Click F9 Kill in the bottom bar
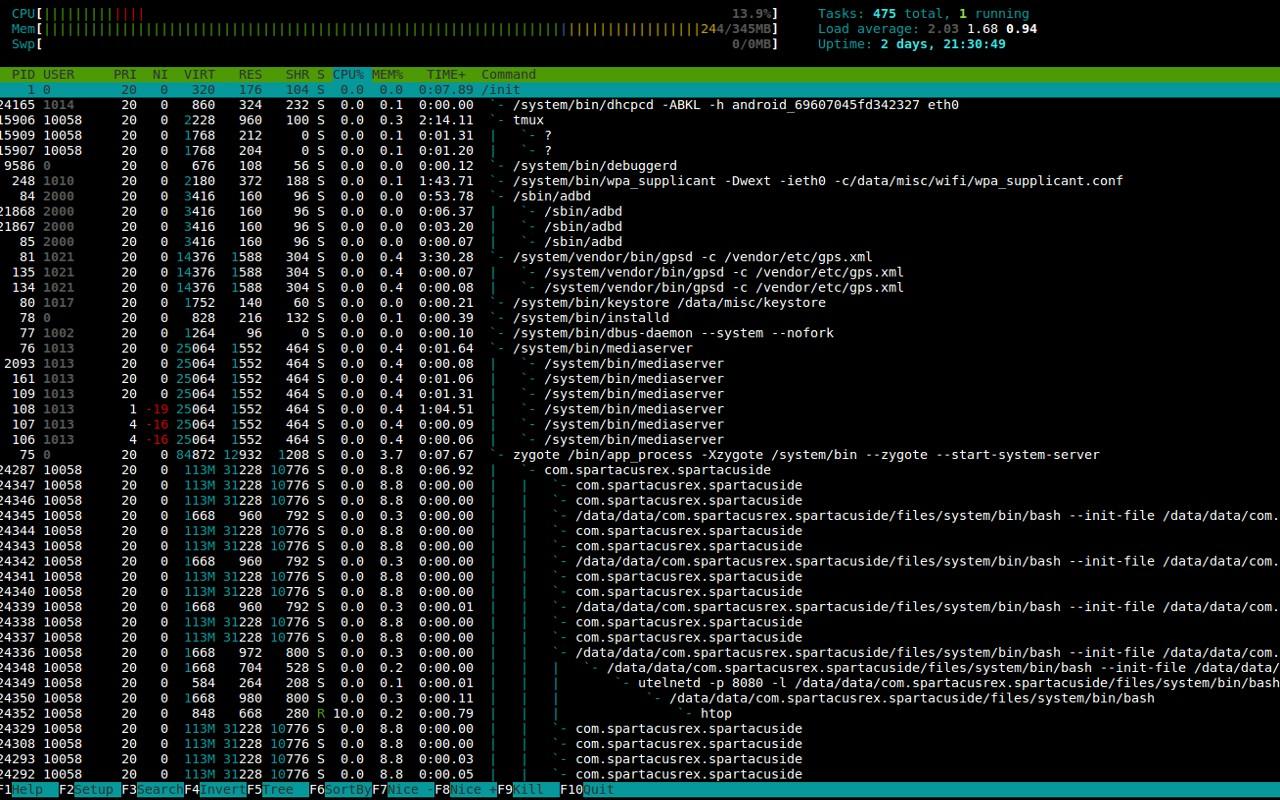Image resolution: width=1280 pixels, height=800 pixels. point(528,790)
